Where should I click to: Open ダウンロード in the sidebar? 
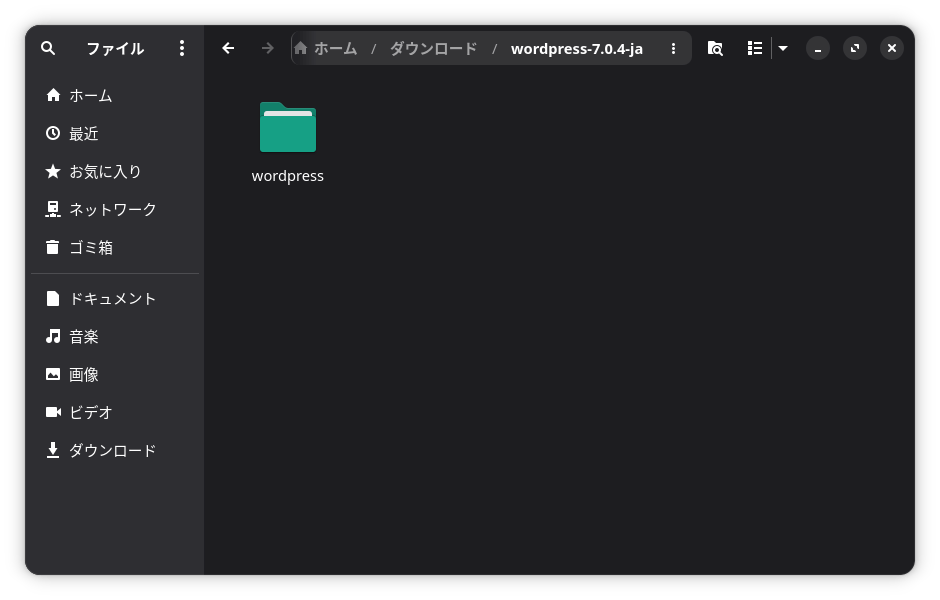tap(115, 450)
